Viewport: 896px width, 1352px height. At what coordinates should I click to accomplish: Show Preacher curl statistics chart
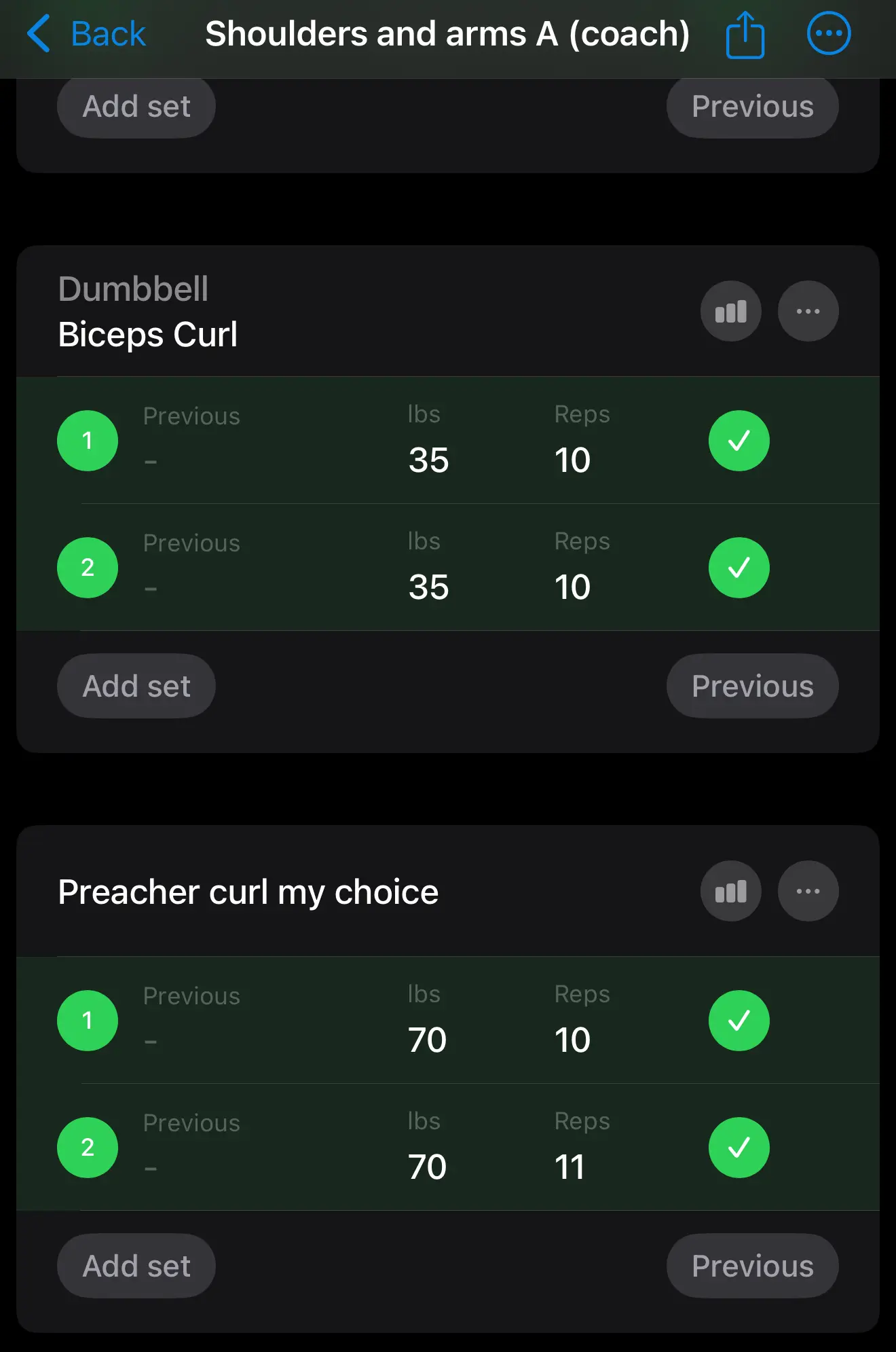click(x=730, y=892)
